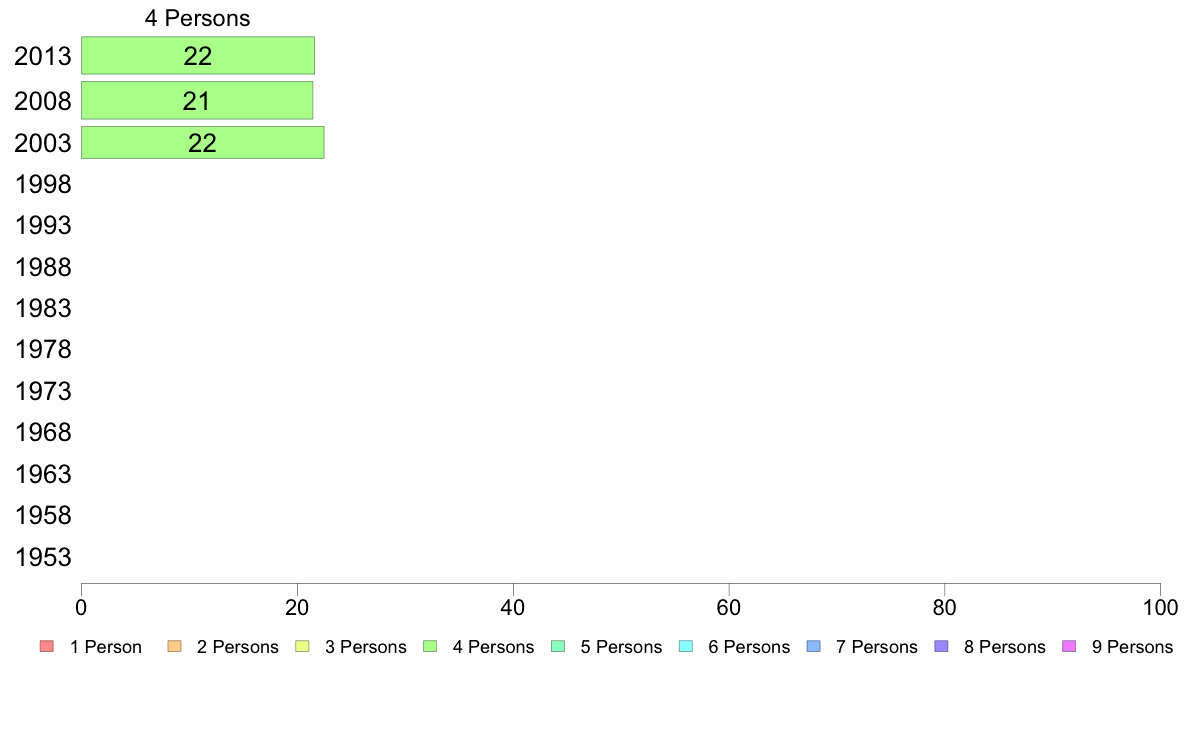Select the 2003 green bar
Screen dimensions: 1188x736
(x=202, y=142)
